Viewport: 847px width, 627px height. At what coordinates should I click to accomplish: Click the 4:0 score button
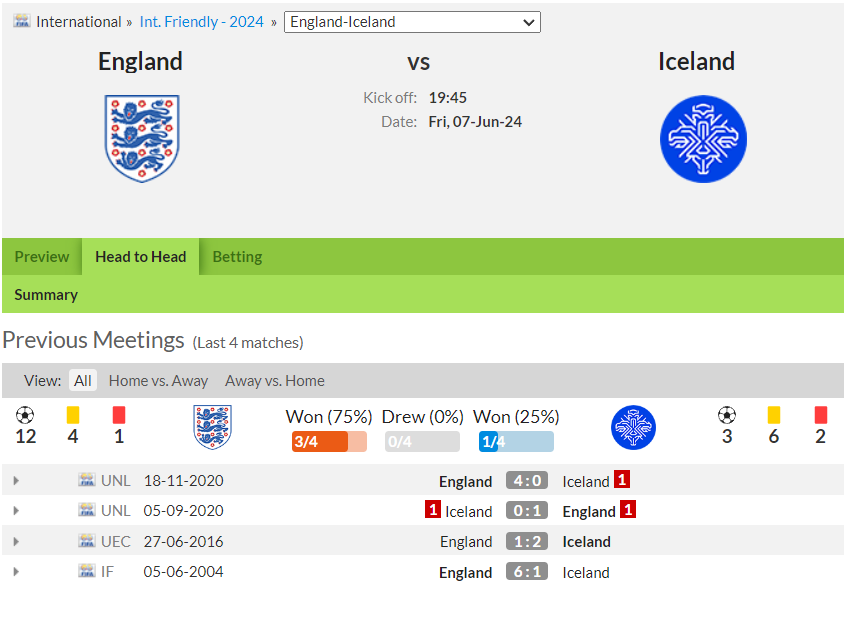[x=527, y=480]
